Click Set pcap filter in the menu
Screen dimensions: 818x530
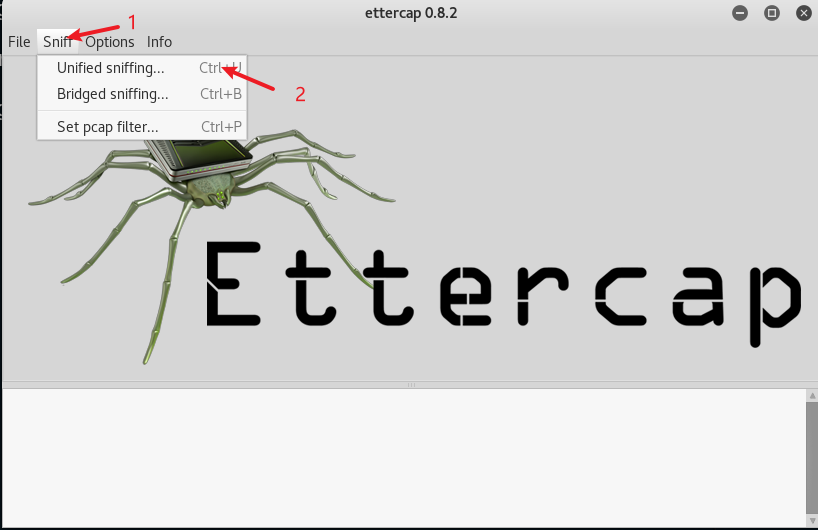(x=108, y=127)
